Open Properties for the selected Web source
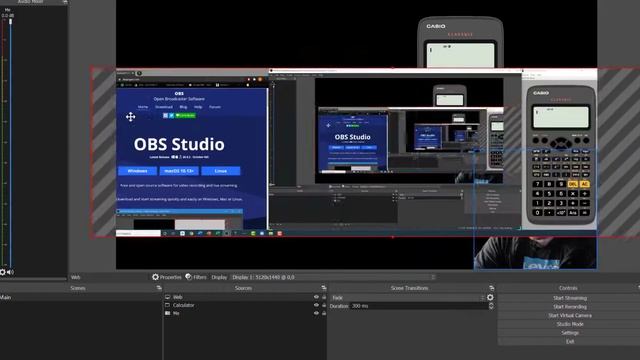Viewport: 640px width, 360px height. point(167,277)
